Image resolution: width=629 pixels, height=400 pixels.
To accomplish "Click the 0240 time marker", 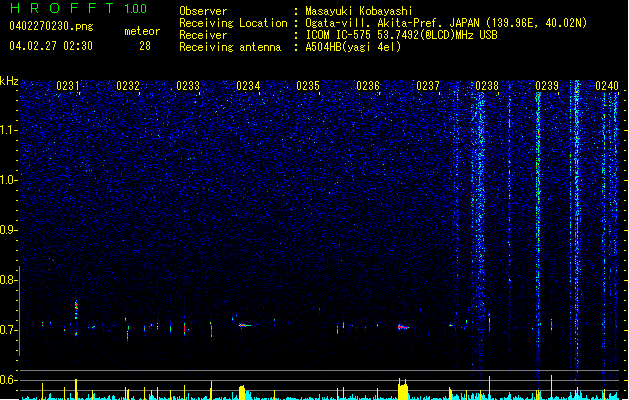I will pos(607,86).
